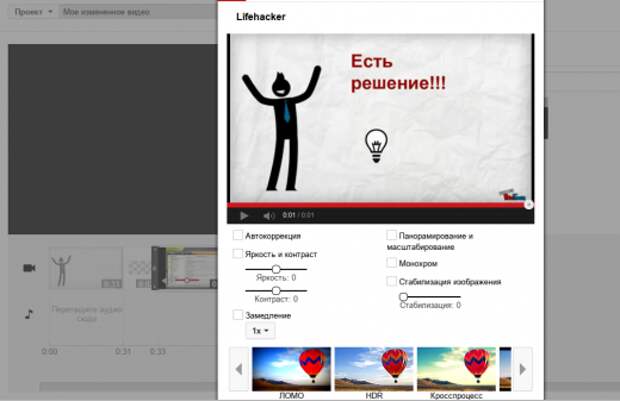
Task: Toggle the Яркость и контраст checkbox
Action: (x=238, y=253)
